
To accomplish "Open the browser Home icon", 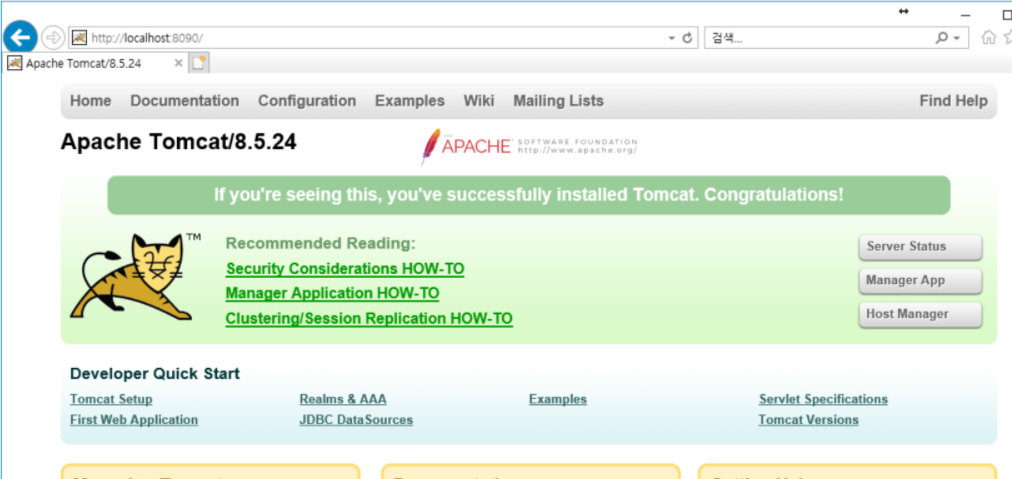I will [988, 38].
